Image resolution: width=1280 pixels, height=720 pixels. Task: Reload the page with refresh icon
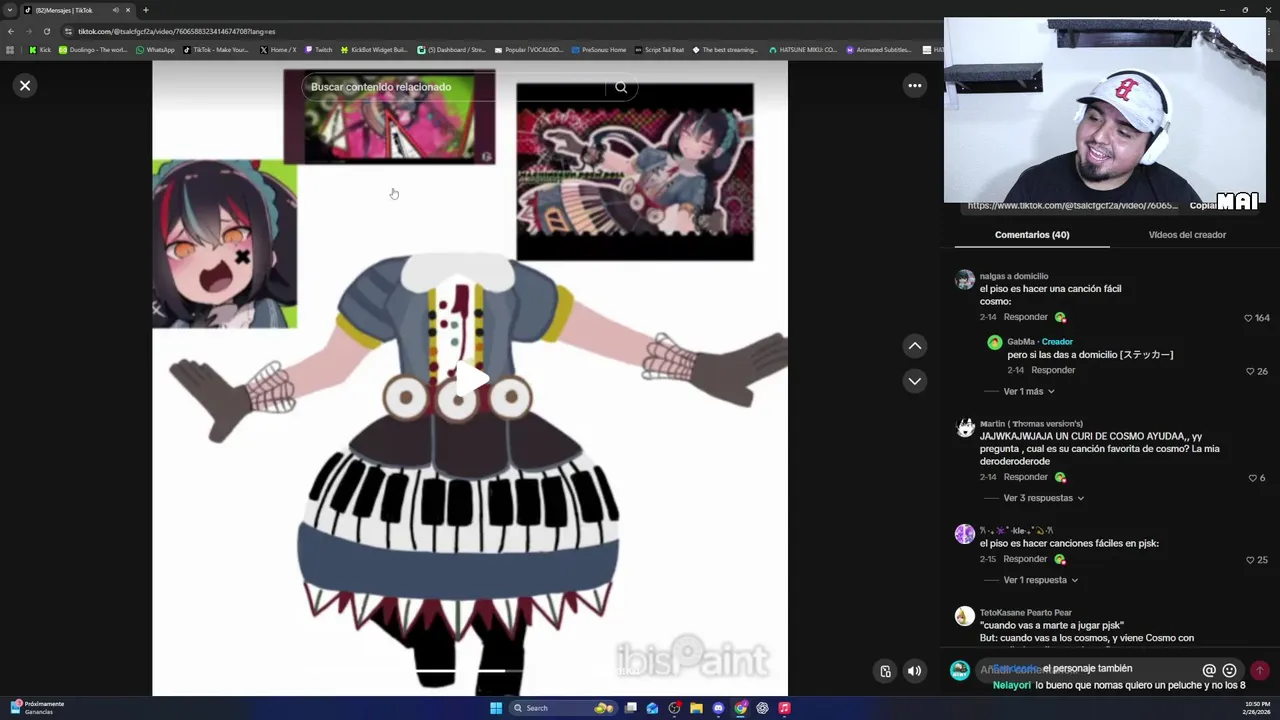click(x=46, y=31)
